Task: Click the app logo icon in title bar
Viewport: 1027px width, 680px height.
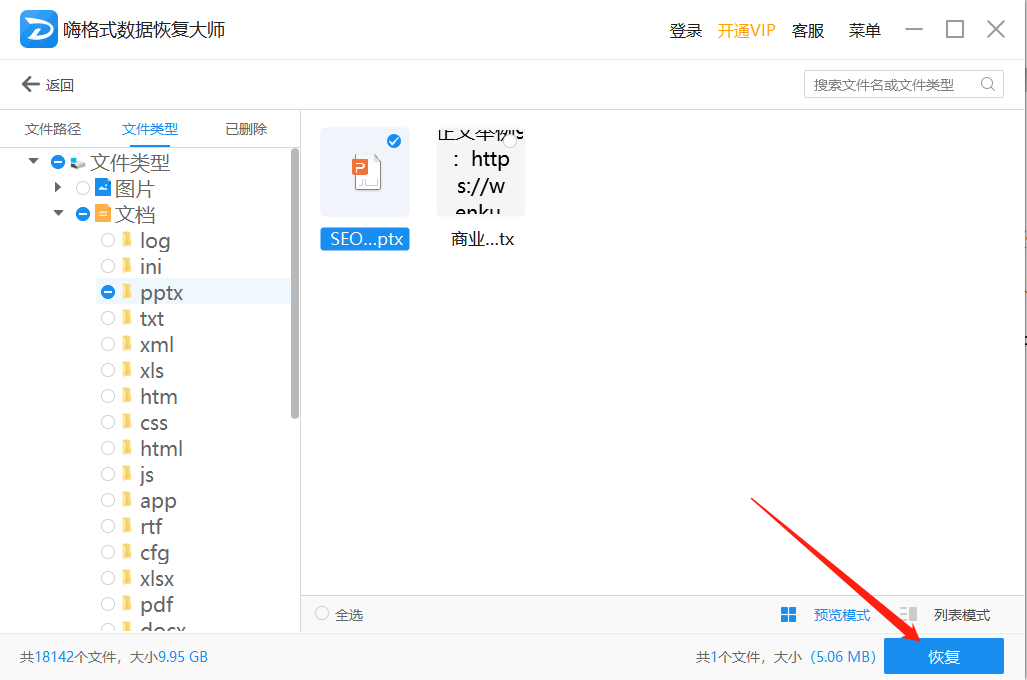Action: click(x=39, y=29)
